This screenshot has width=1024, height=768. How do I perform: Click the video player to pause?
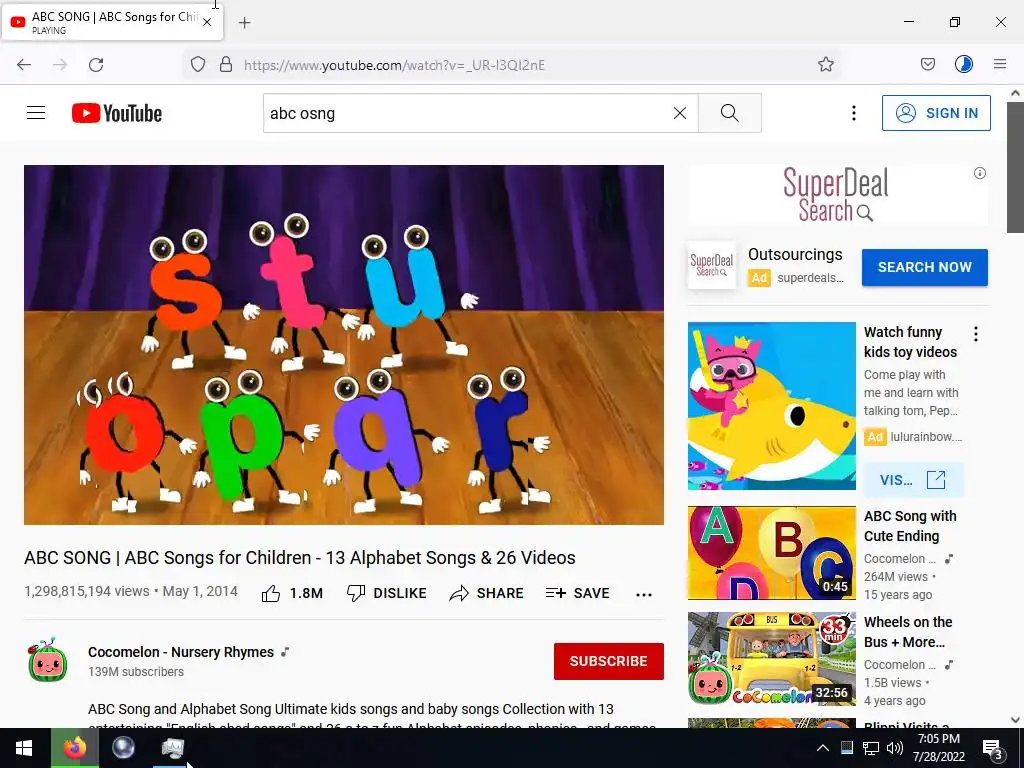[344, 345]
